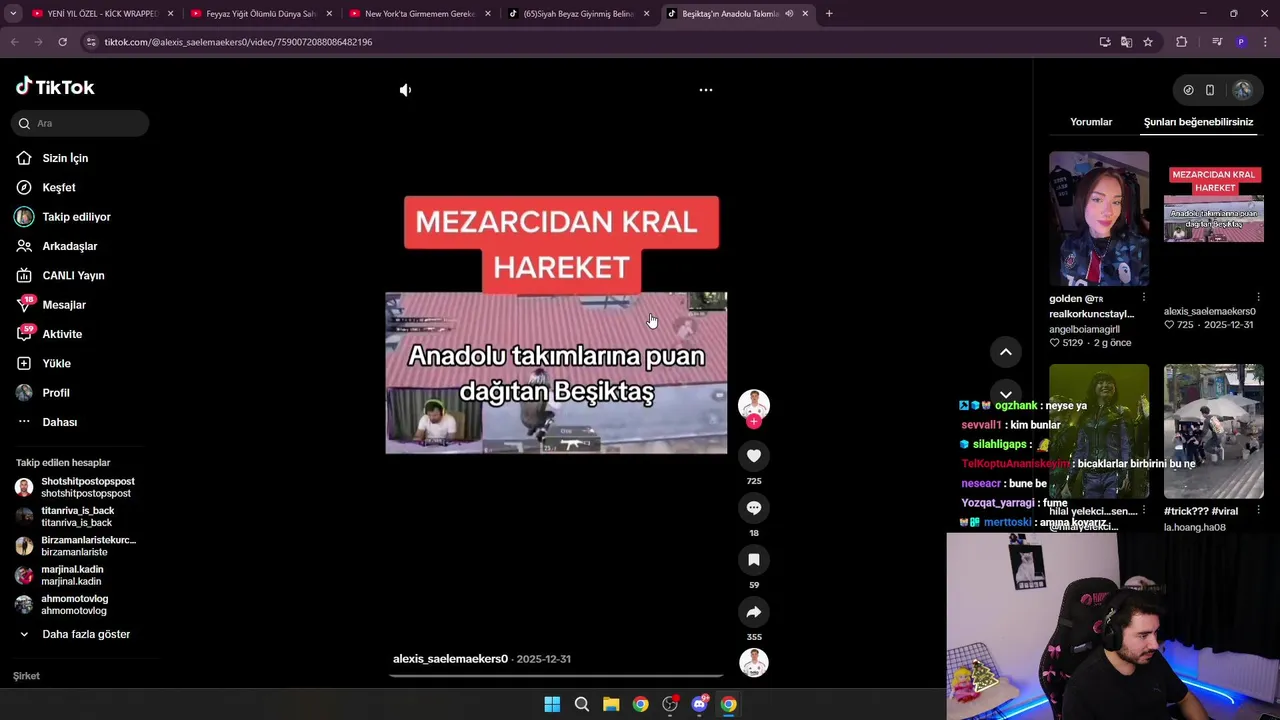Open #trick??? #viral video thumbnail
The image size is (1280, 720).
tap(1214, 431)
